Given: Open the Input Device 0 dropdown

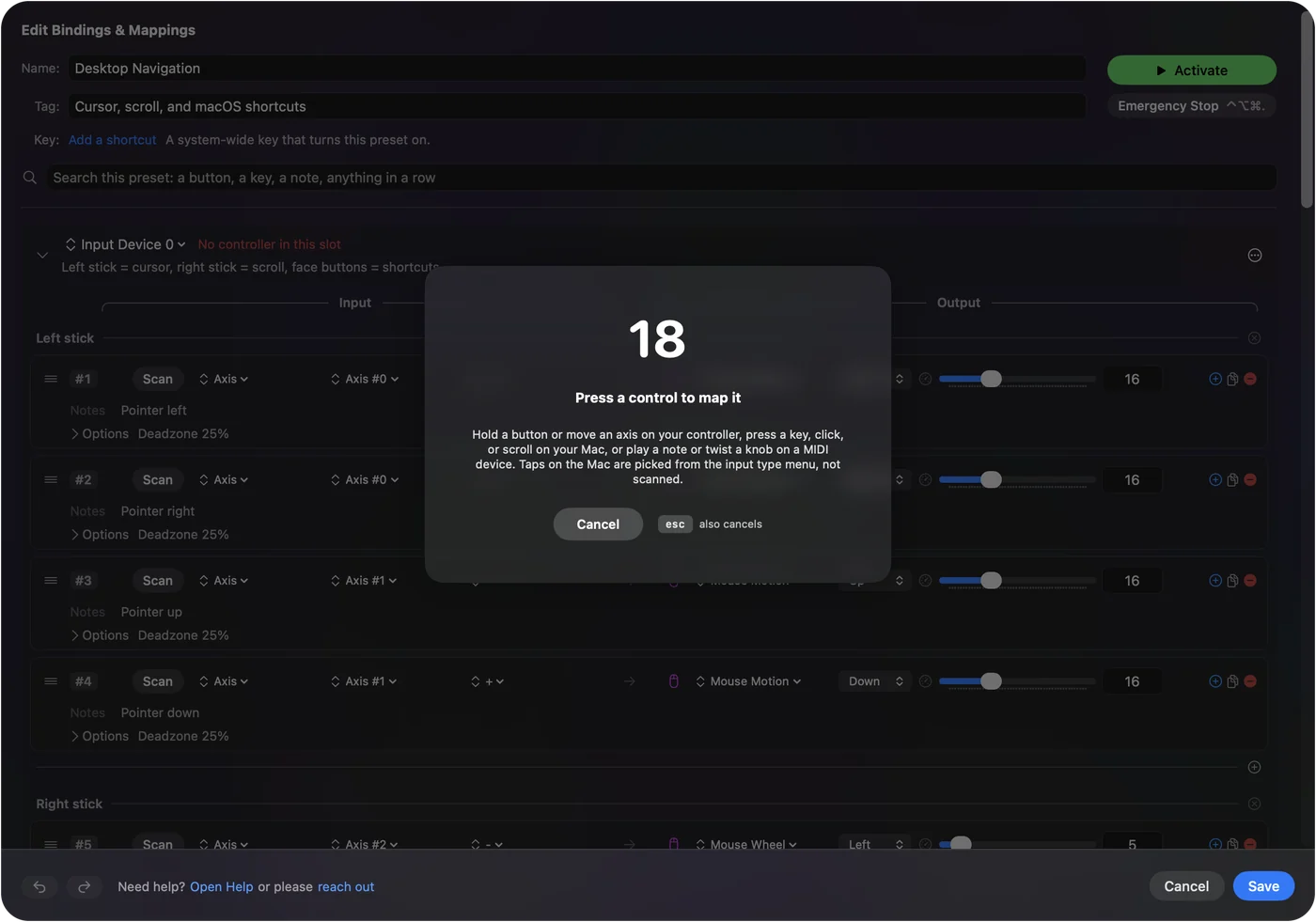Looking at the screenshot, I should (125, 244).
